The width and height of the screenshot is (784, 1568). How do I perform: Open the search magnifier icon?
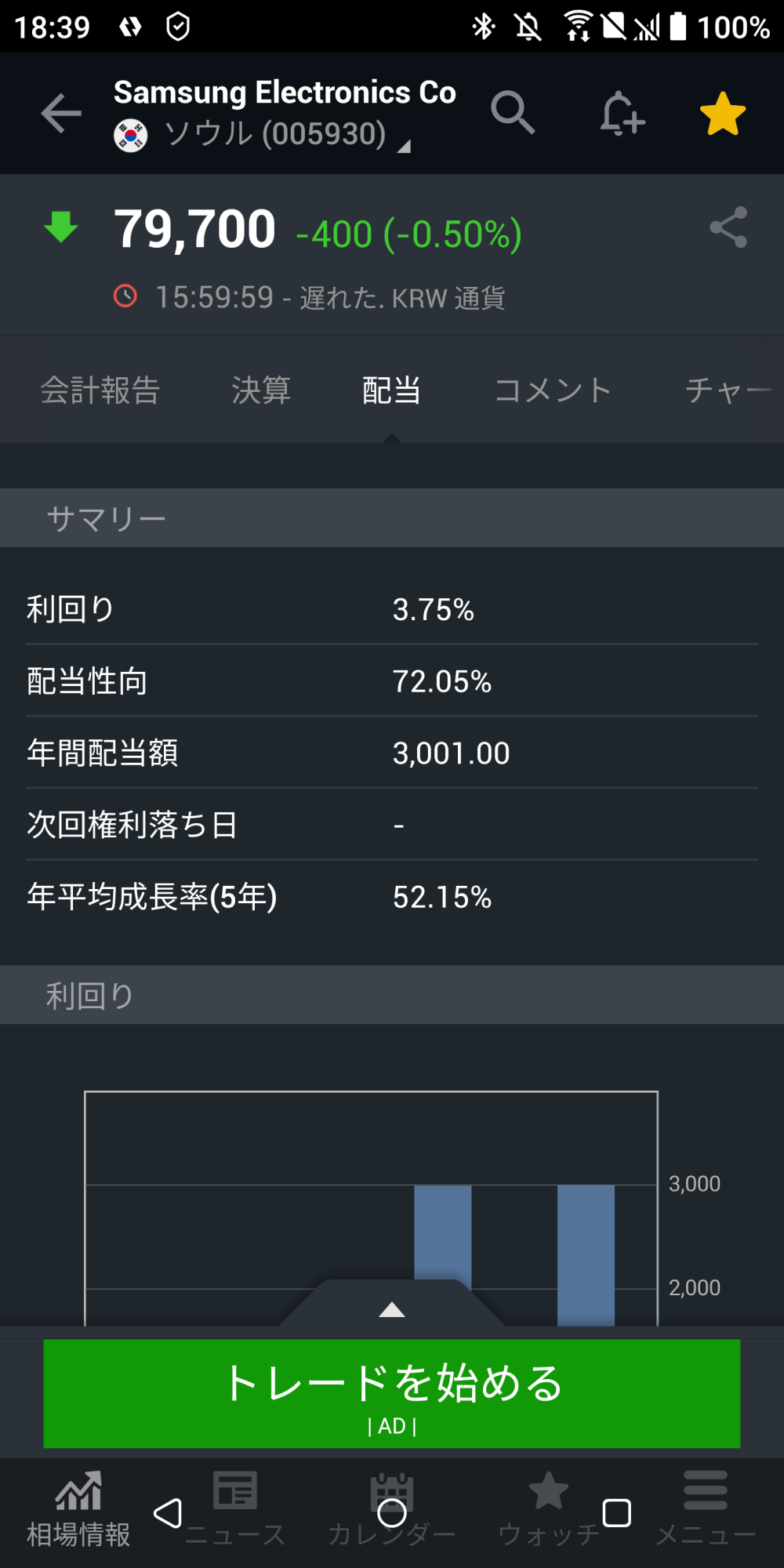point(513,113)
